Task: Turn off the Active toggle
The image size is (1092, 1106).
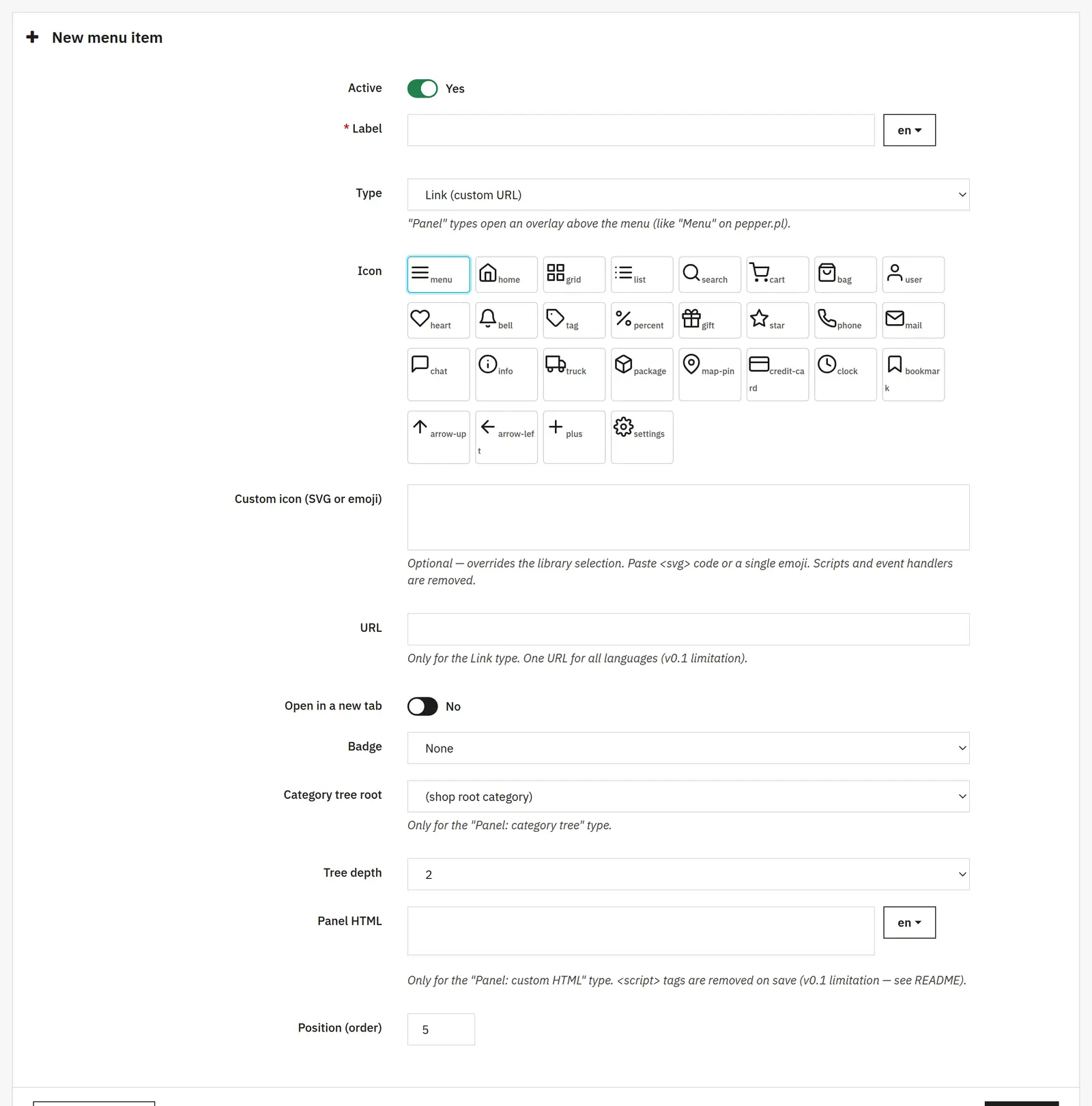Action: [422, 89]
